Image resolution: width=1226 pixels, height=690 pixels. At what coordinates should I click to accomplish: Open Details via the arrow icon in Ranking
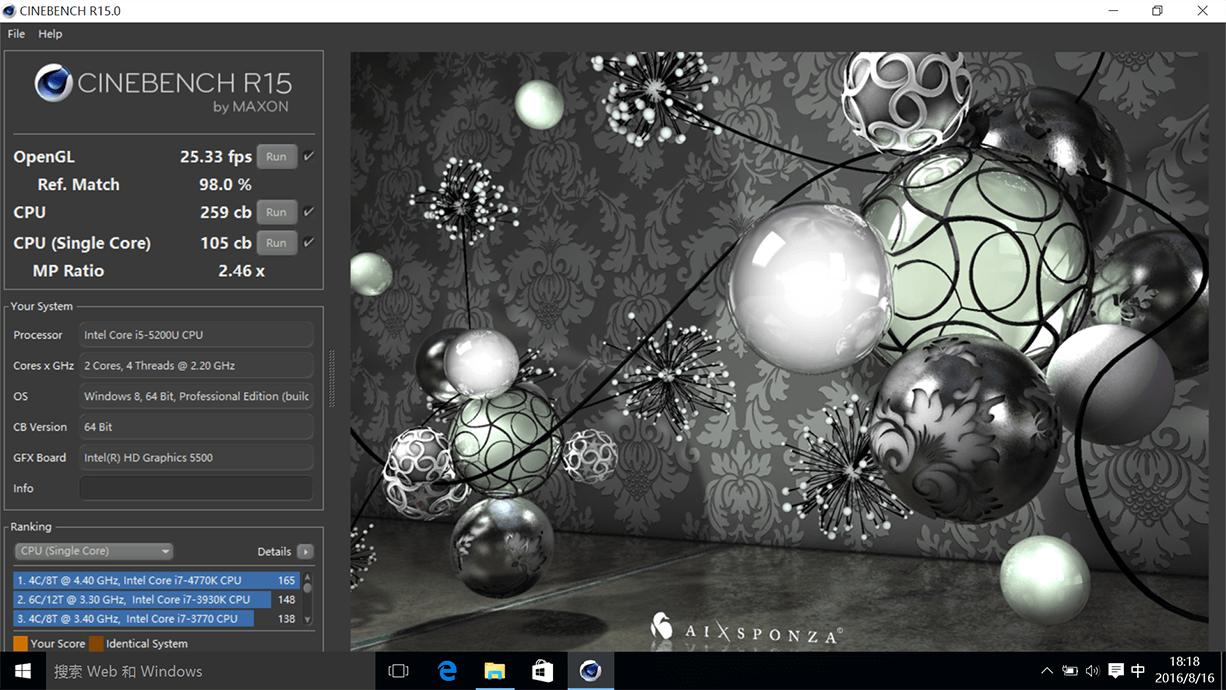click(x=305, y=551)
